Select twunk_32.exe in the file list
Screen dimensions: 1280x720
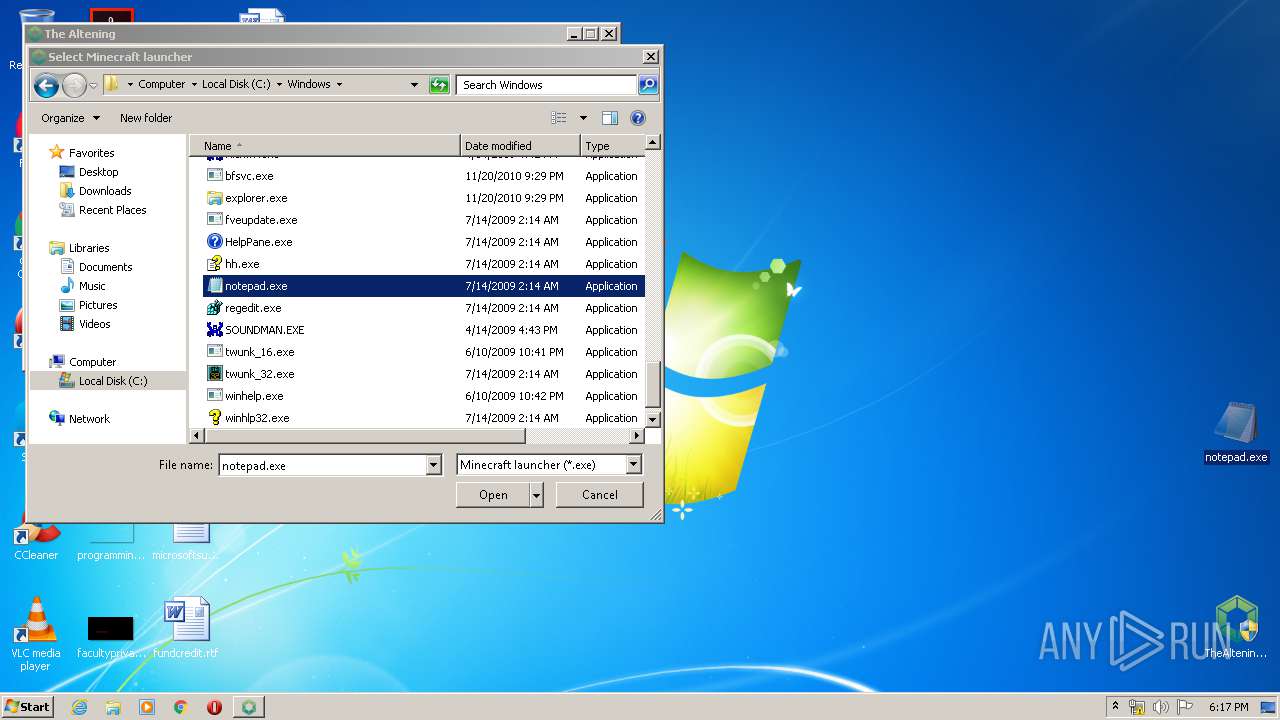[x=260, y=374]
